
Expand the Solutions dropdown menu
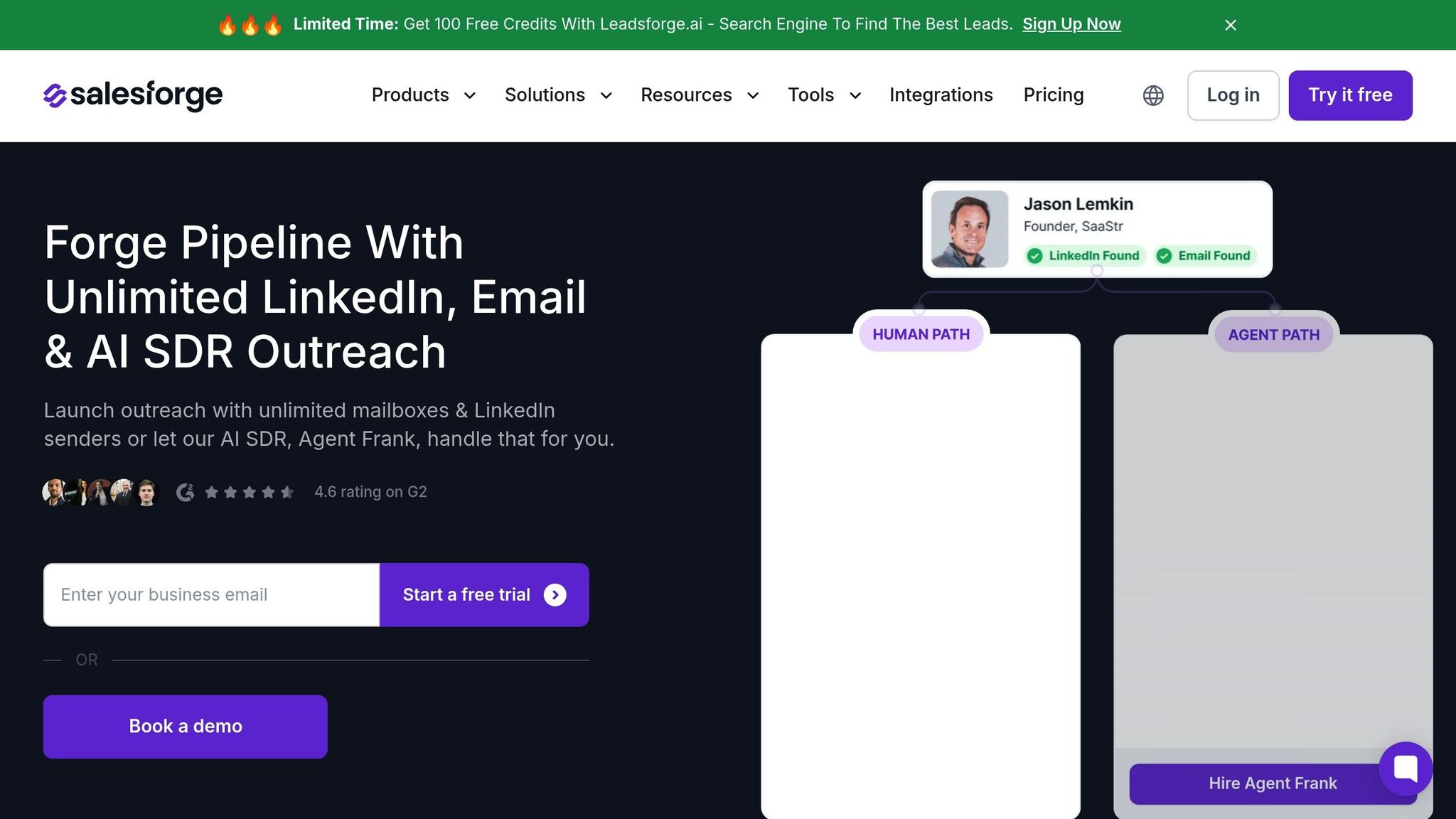tap(558, 95)
